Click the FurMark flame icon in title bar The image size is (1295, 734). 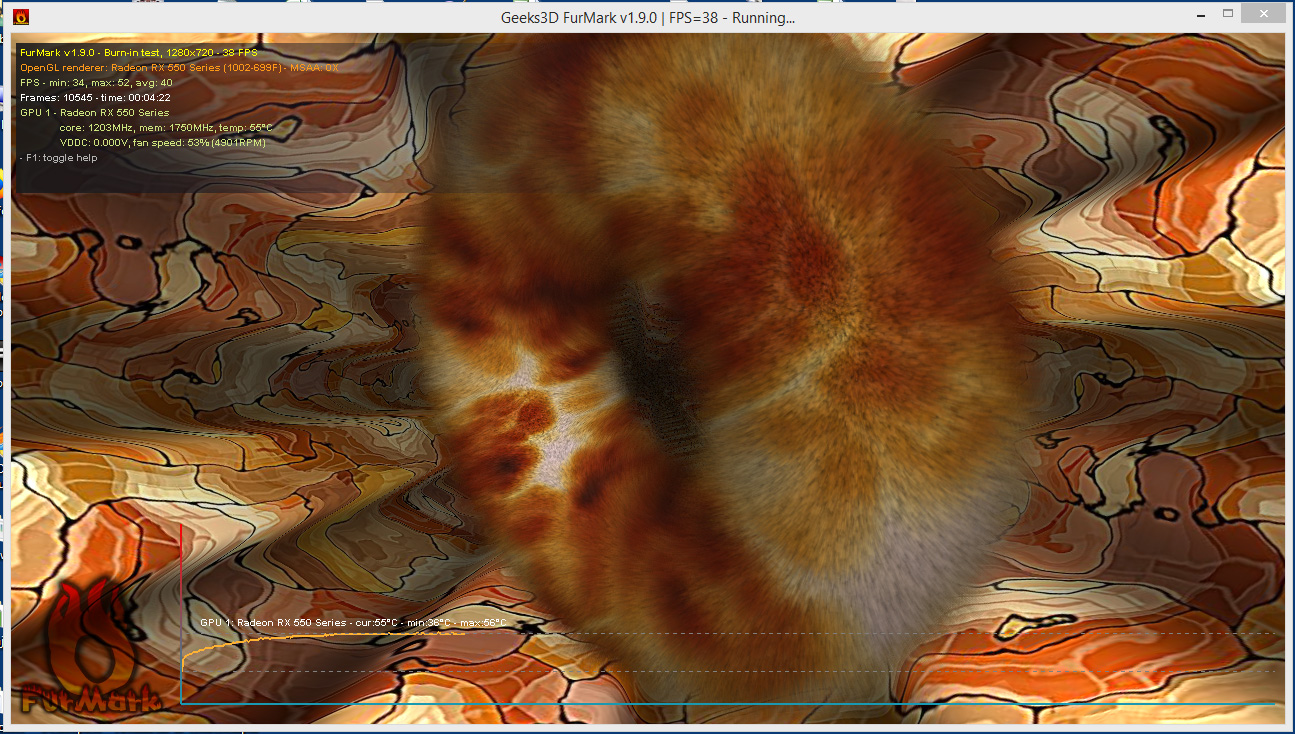(20, 16)
